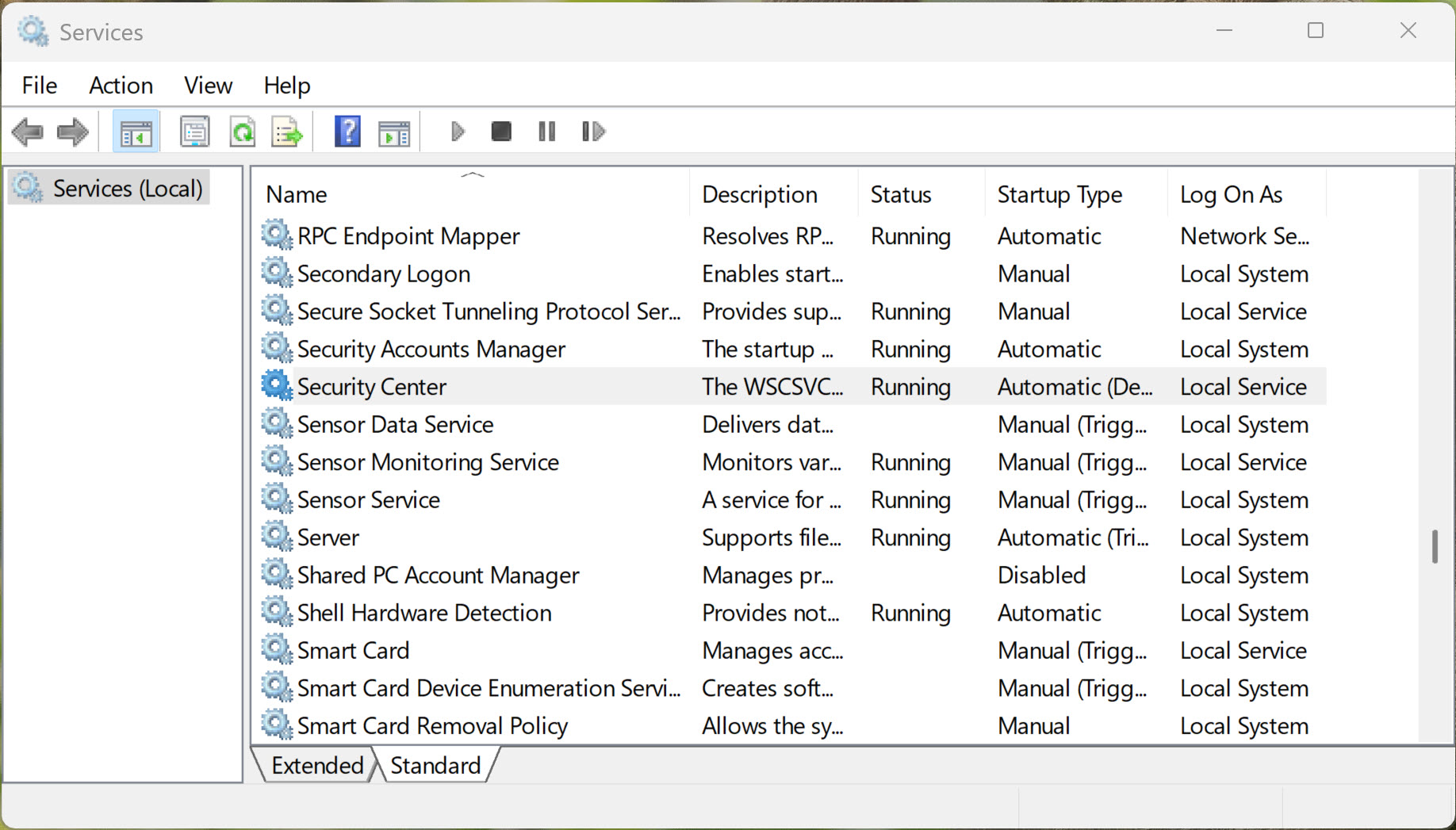Viewport: 1456px width, 830px height.
Task: Sort services by Name column header
Action: pyautogui.click(x=297, y=195)
